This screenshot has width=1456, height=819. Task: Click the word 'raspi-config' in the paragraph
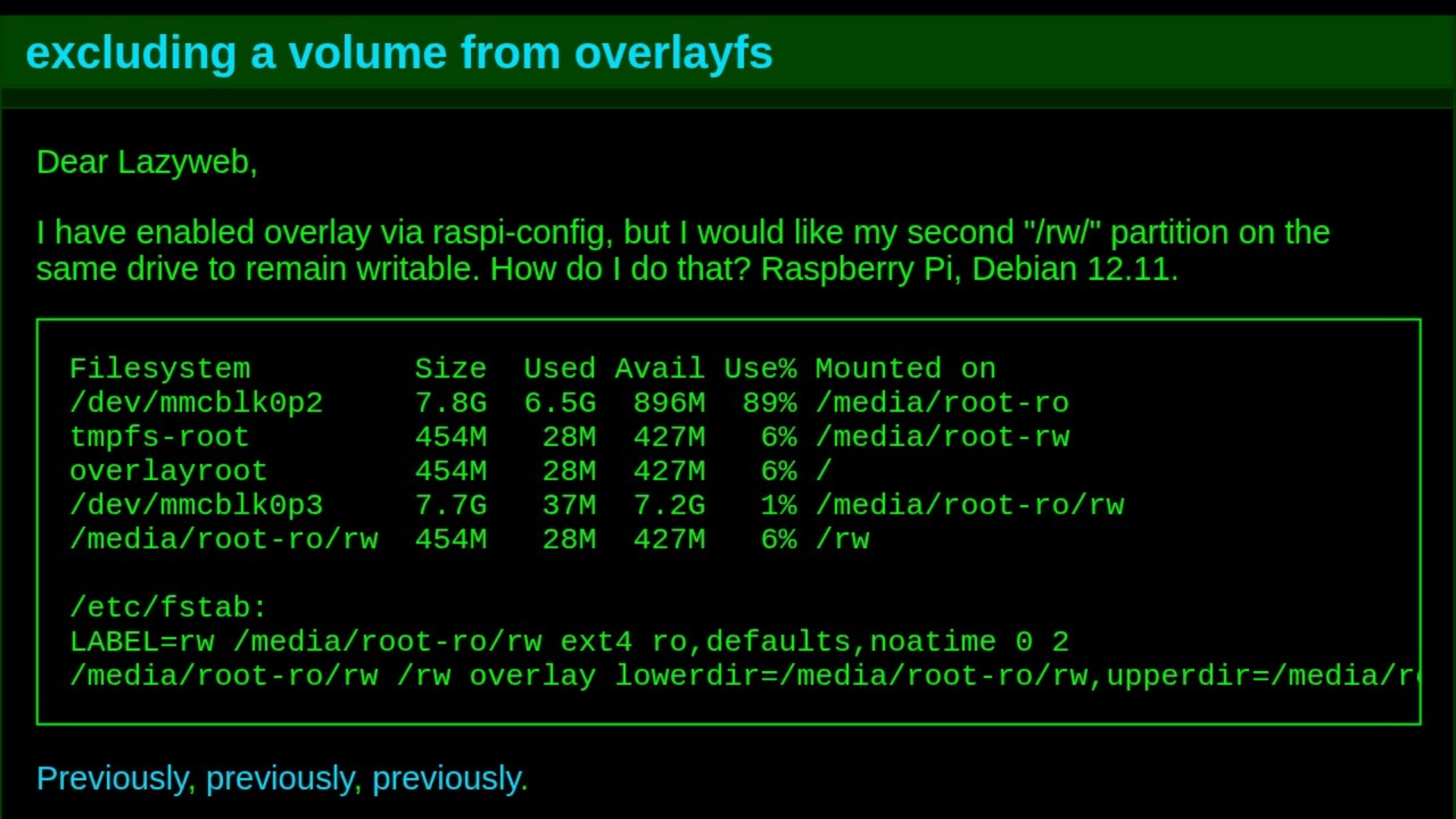[522, 233]
